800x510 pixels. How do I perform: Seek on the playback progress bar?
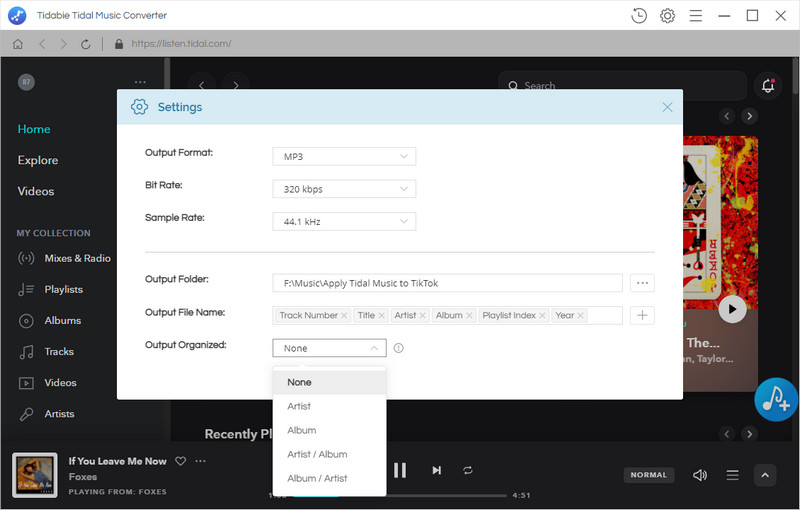[399, 495]
